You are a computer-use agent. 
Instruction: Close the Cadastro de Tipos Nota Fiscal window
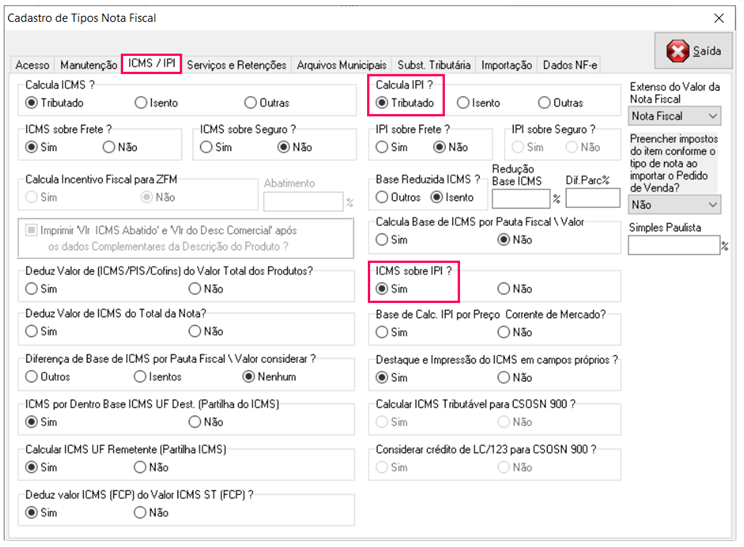tap(718, 17)
